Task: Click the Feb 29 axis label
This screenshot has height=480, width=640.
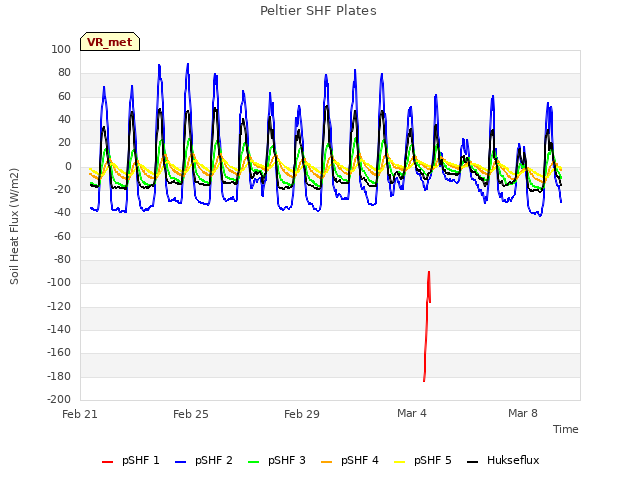Action: click(x=302, y=414)
